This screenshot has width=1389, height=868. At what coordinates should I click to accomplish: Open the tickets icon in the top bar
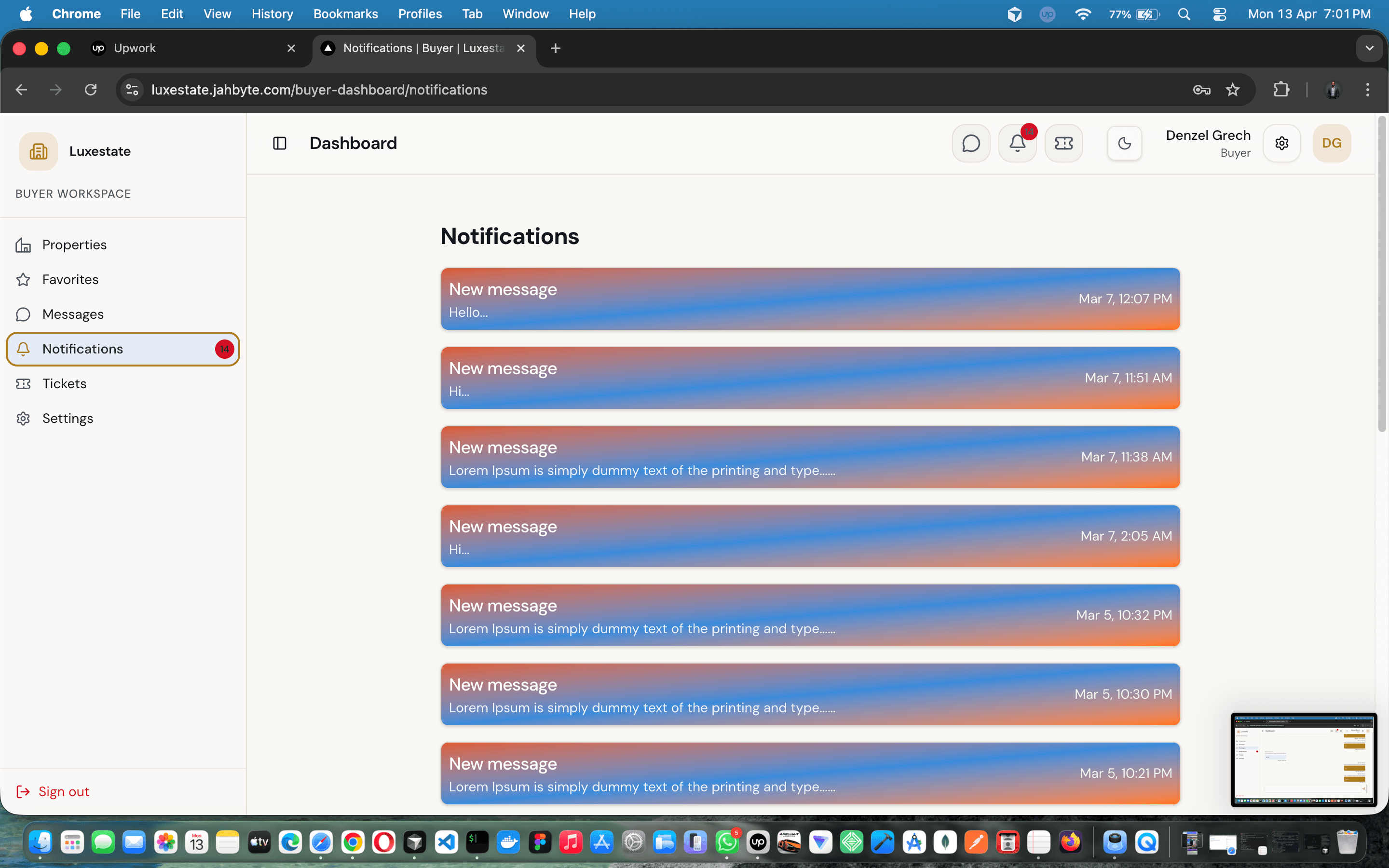(1063, 143)
